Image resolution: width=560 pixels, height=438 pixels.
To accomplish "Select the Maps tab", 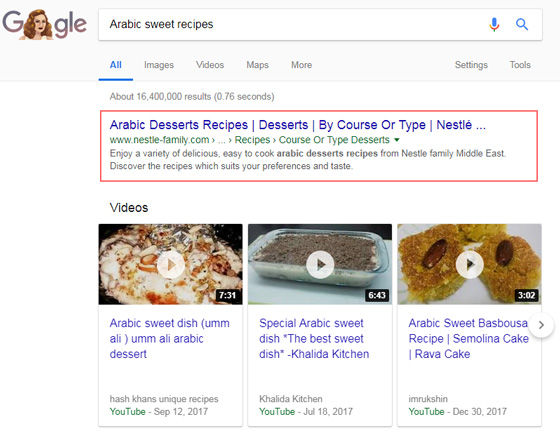I will click(258, 65).
